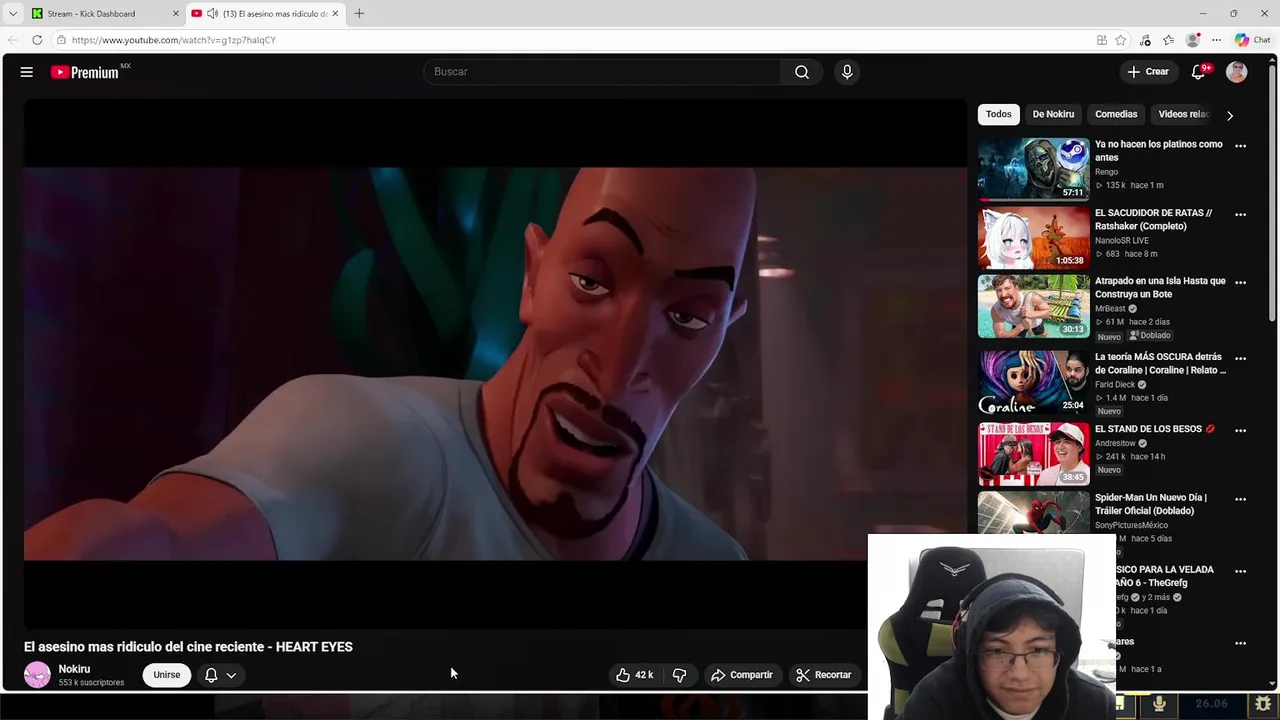Select the Todos filter chip
1280x720 pixels.
coord(999,114)
